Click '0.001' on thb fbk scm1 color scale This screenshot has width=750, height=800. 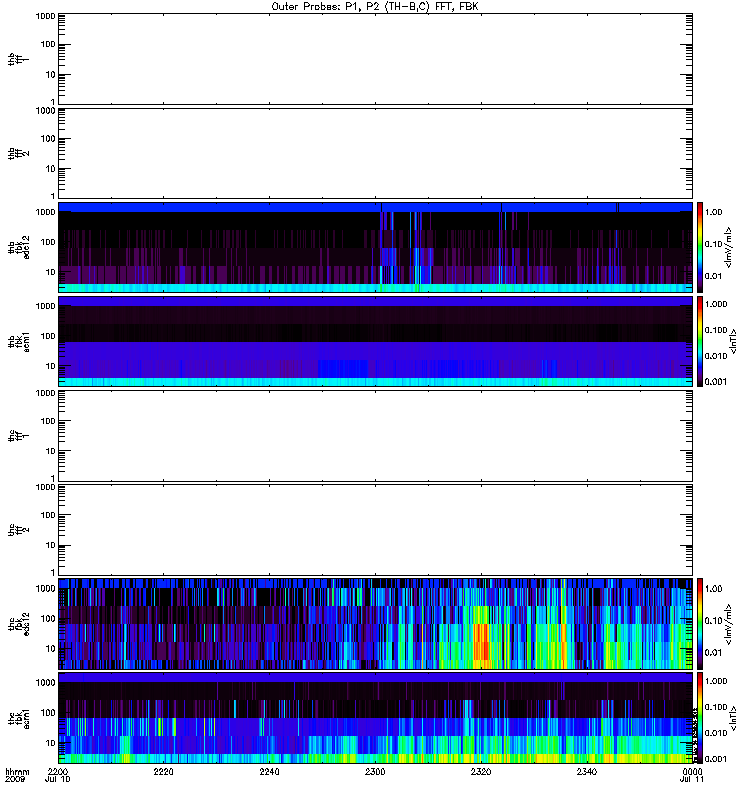(716, 382)
